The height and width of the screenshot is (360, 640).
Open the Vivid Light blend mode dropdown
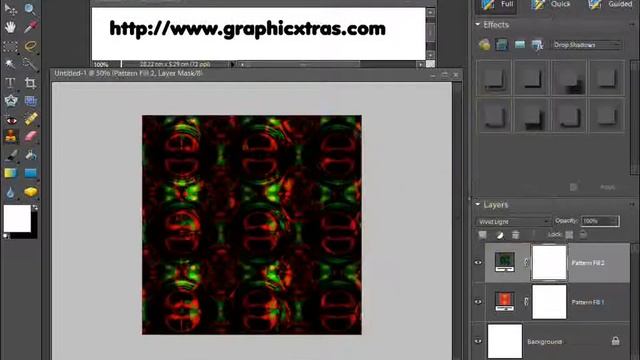point(513,221)
